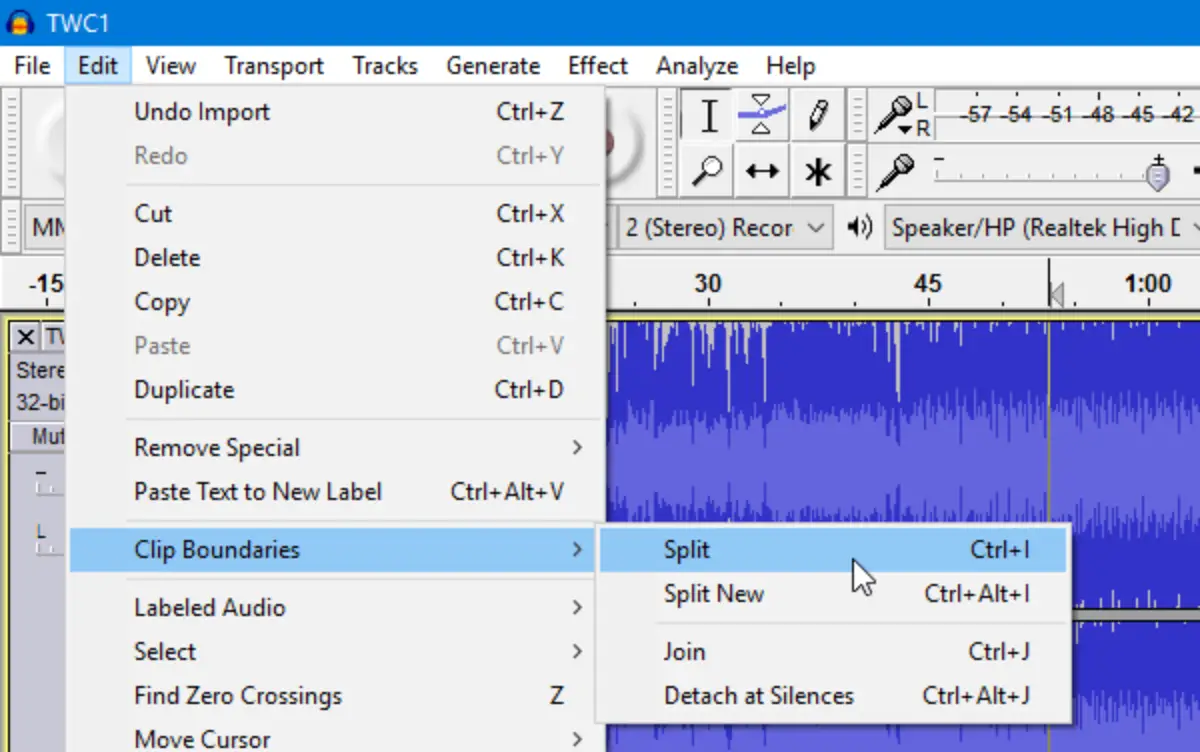Choose Detach at Silences
Image resolution: width=1200 pixels, height=752 pixels.
point(833,695)
